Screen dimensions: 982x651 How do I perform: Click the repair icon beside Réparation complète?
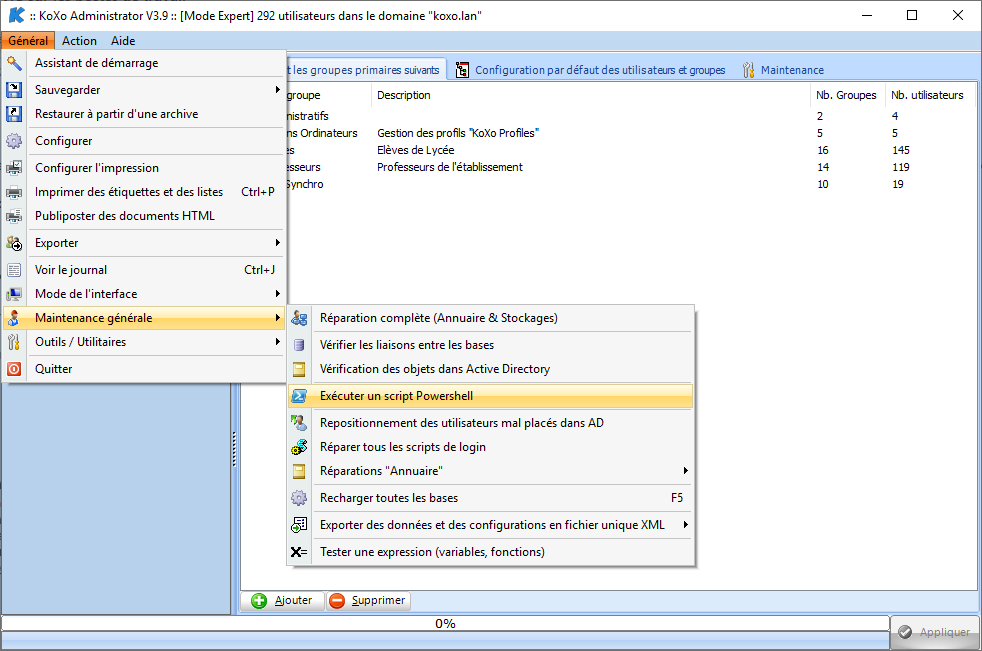pyautogui.click(x=299, y=318)
